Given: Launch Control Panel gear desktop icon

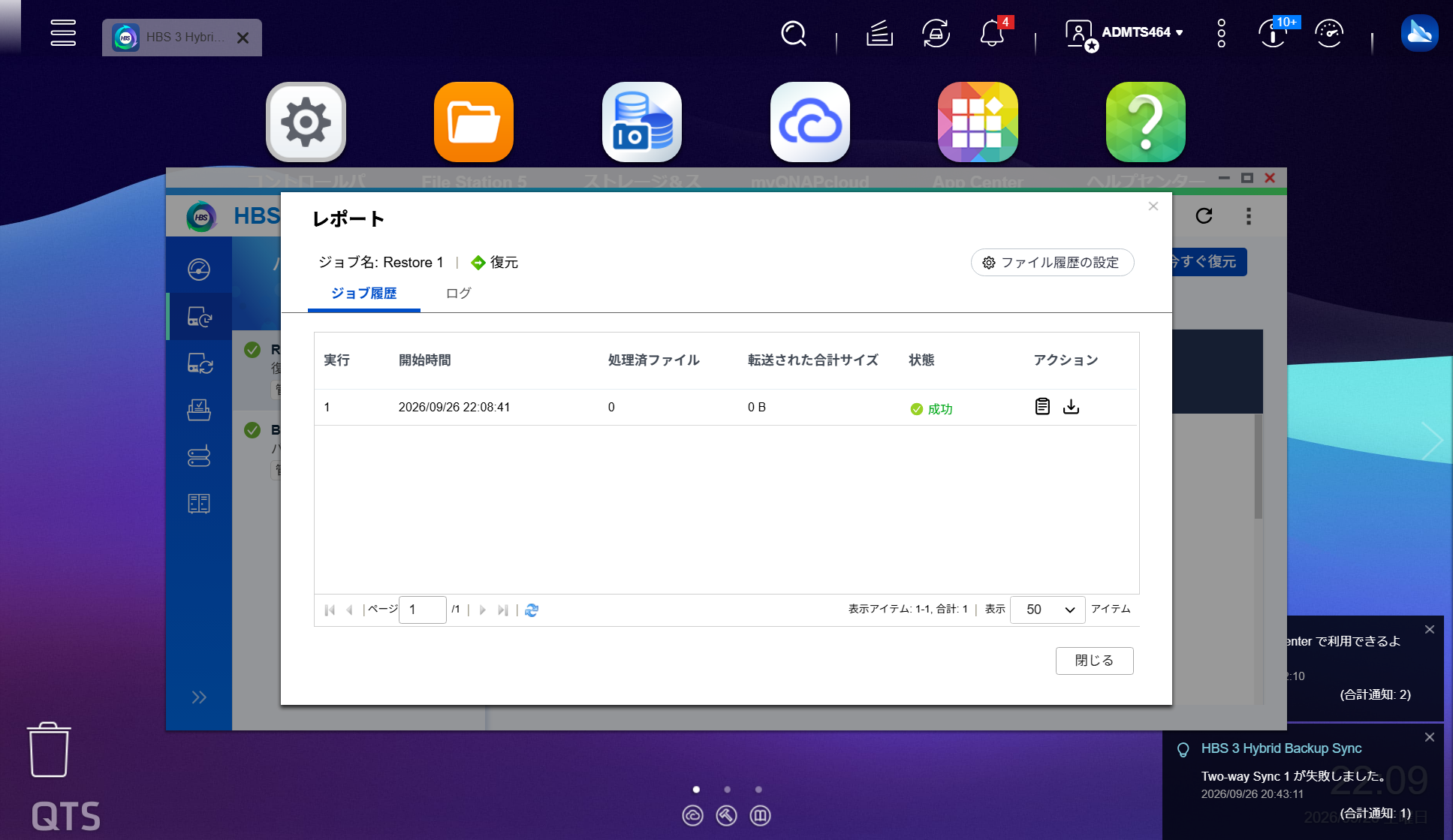Looking at the screenshot, I should (x=306, y=122).
